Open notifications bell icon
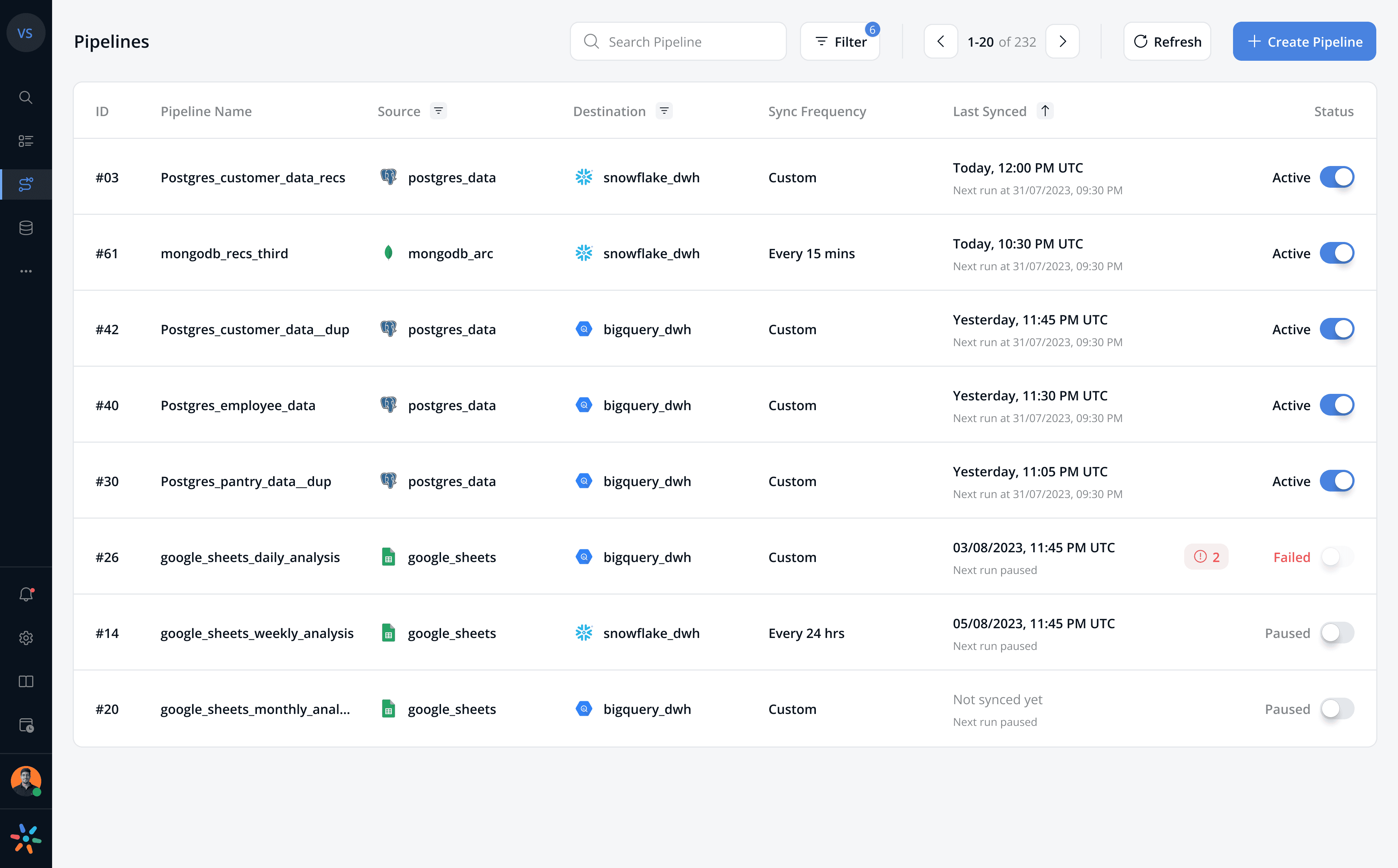The width and height of the screenshot is (1398, 868). pyautogui.click(x=26, y=594)
